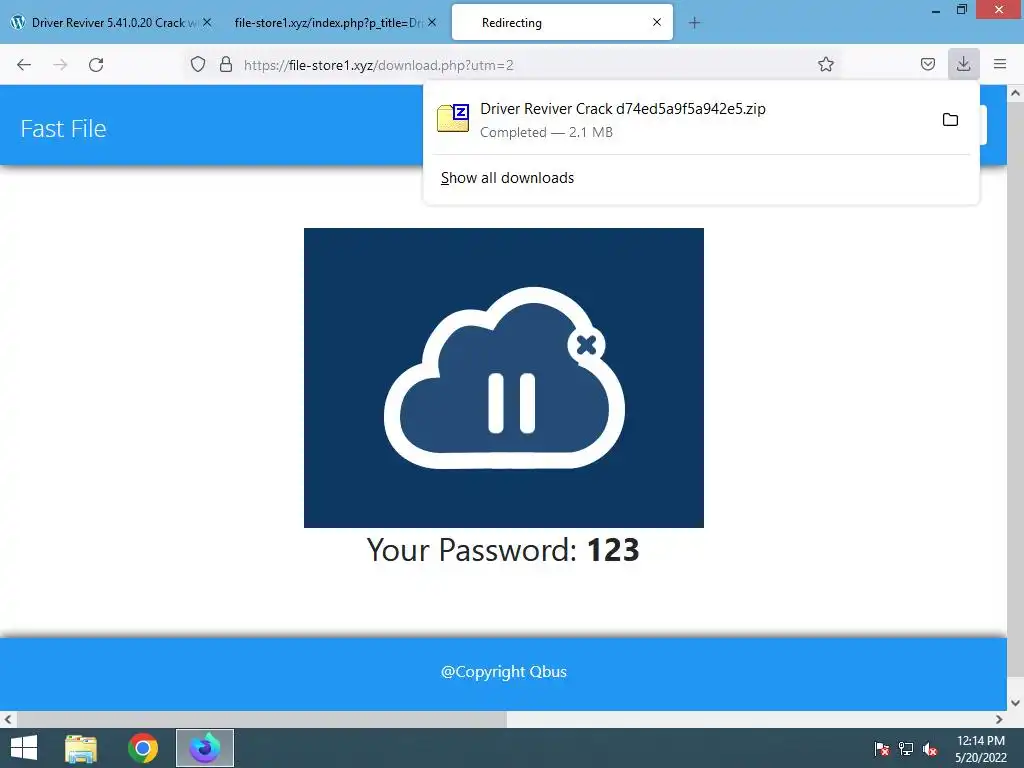Click the paused cloud download image

pyautogui.click(x=504, y=377)
